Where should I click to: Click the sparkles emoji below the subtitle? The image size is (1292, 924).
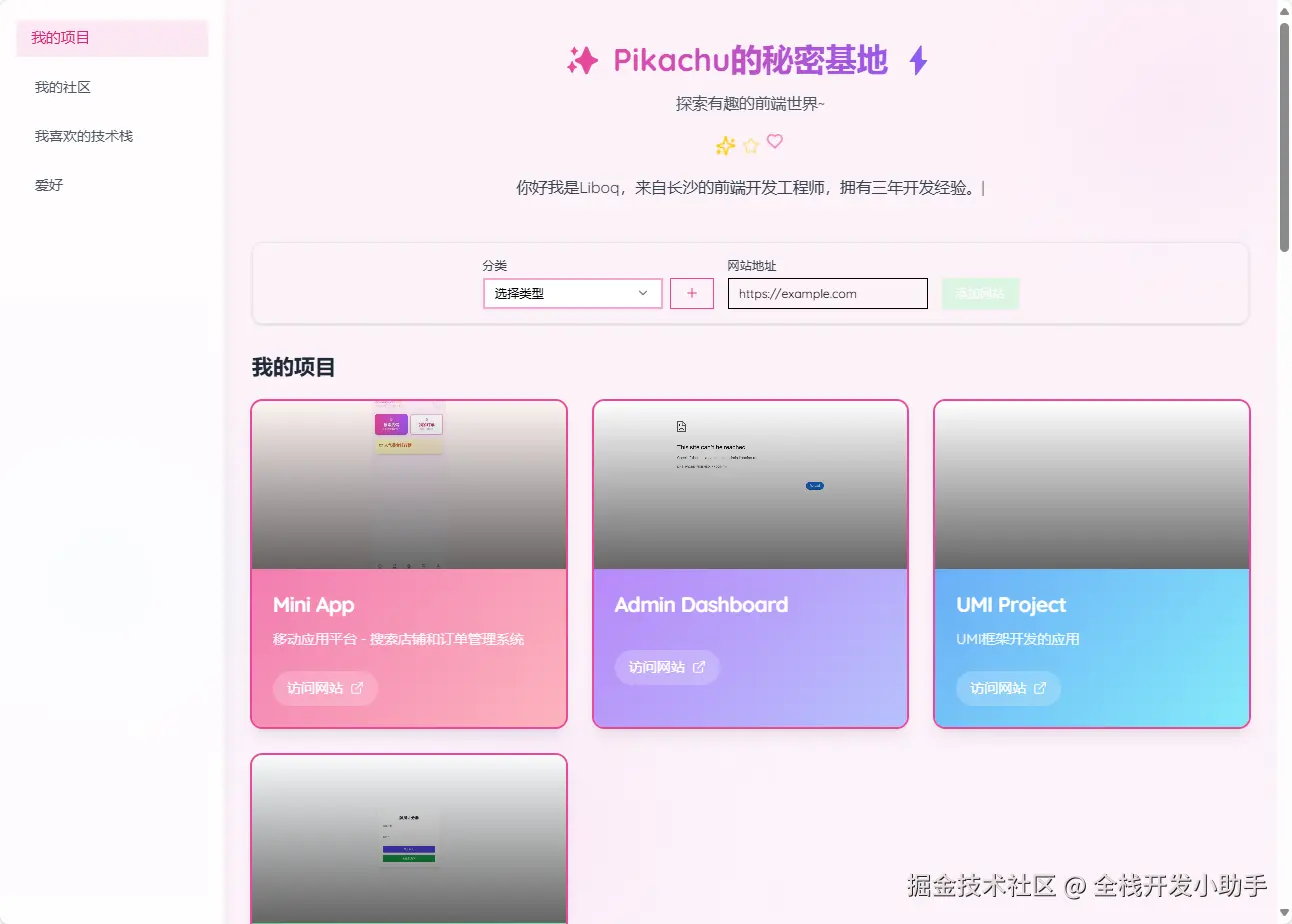click(x=725, y=145)
